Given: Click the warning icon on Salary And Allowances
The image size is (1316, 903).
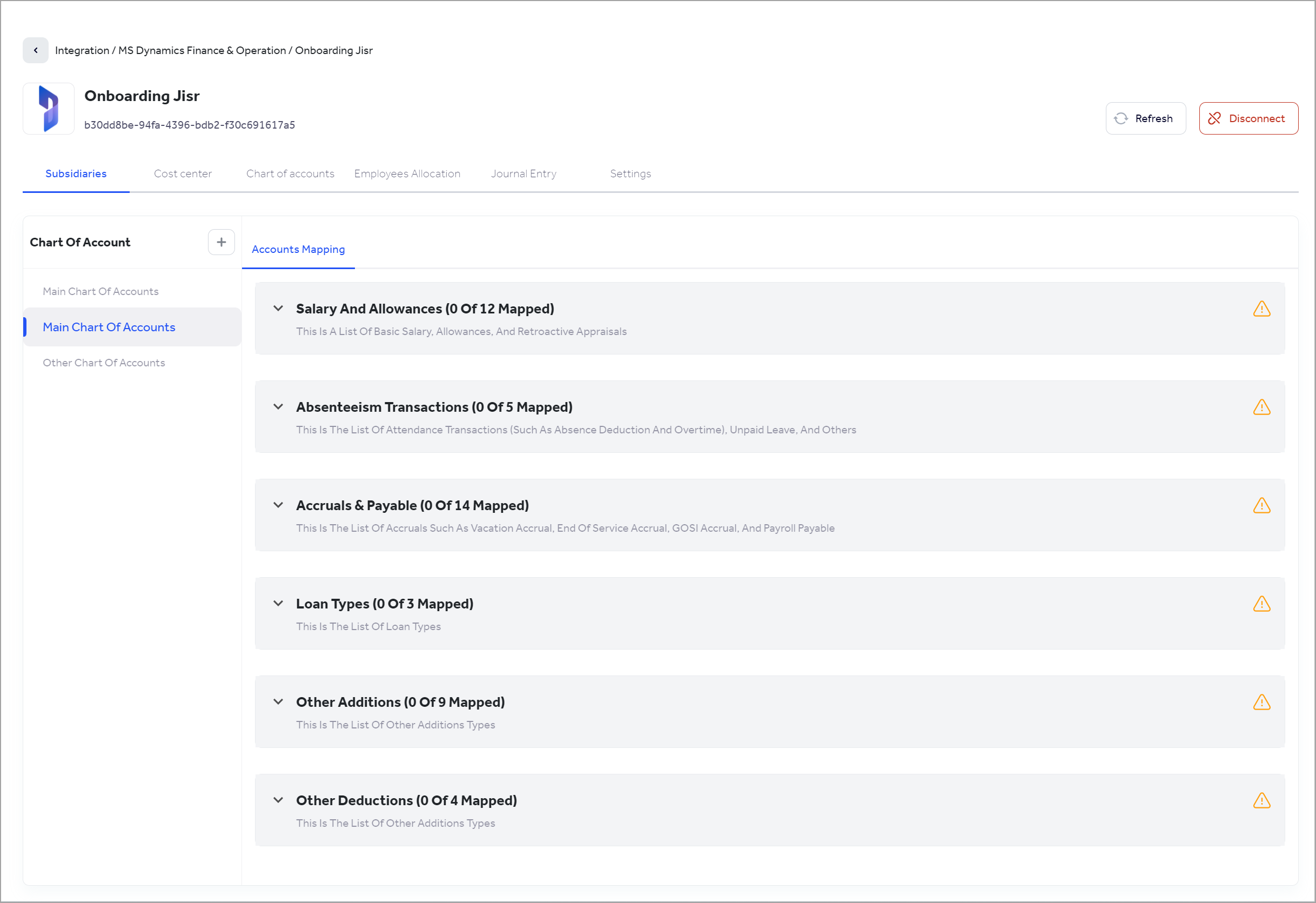Looking at the screenshot, I should (x=1261, y=309).
